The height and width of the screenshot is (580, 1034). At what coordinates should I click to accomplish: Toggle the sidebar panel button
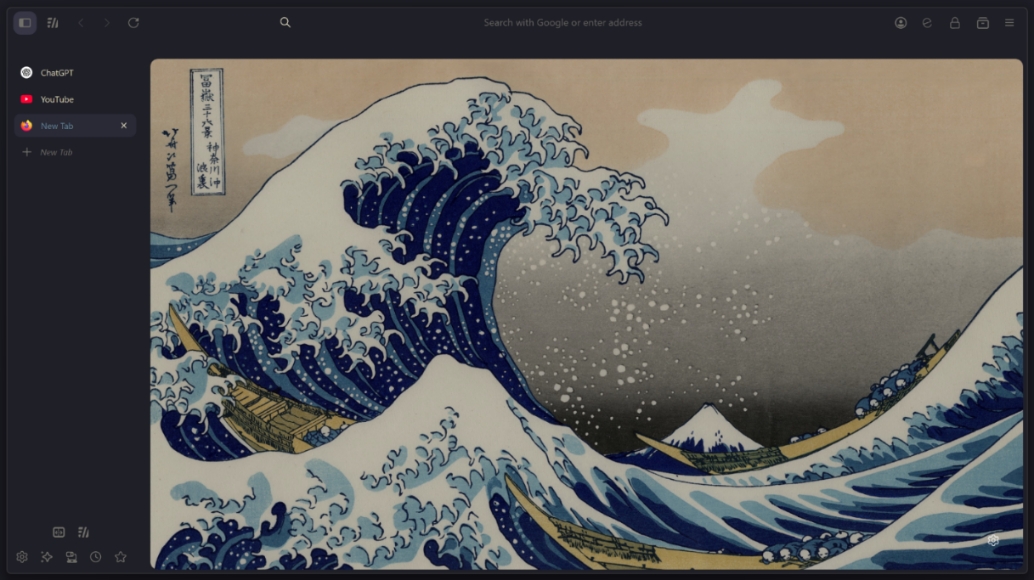tap(25, 22)
